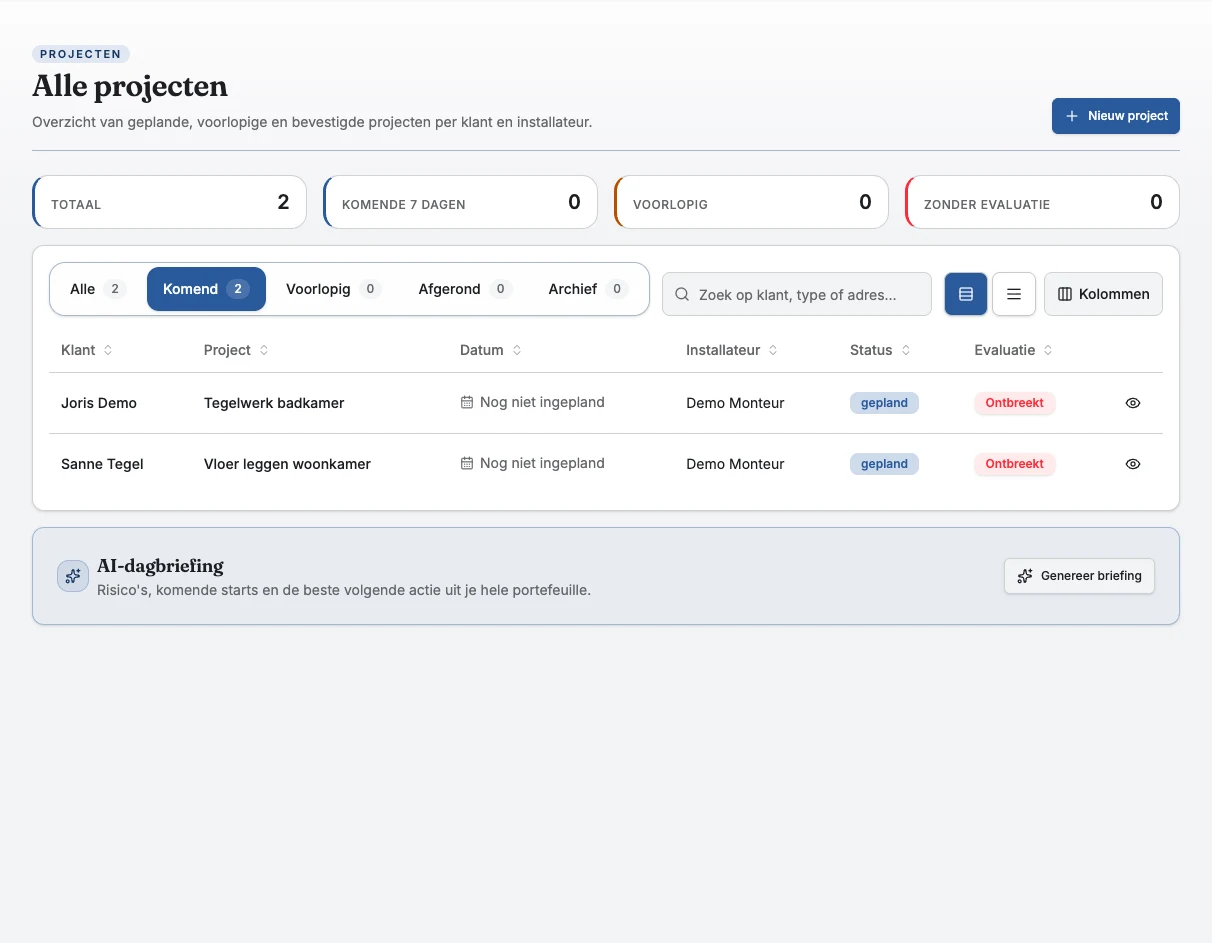
Task: Click the Zonder evaluatie stat card
Action: pos(1042,202)
